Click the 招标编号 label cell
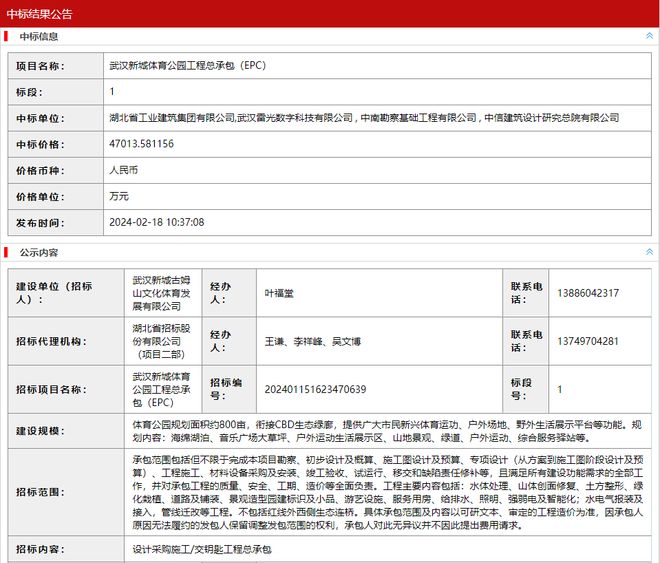Viewport: 660px width, 563px height. 229,389
